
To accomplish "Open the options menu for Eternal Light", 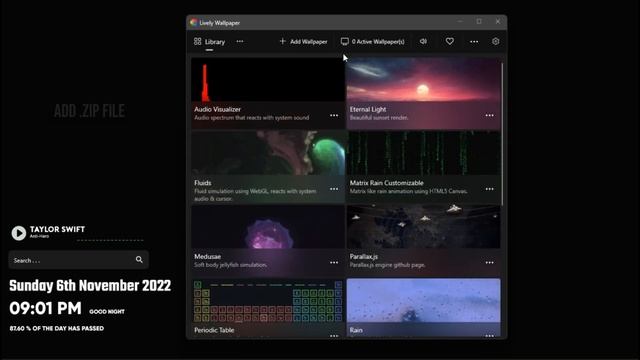I will coord(489,116).
